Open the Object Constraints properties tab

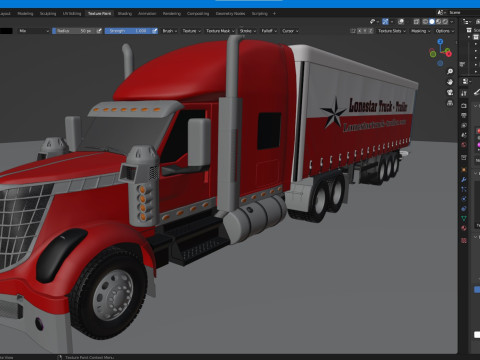pyautogui.click(x=464, y=209)
